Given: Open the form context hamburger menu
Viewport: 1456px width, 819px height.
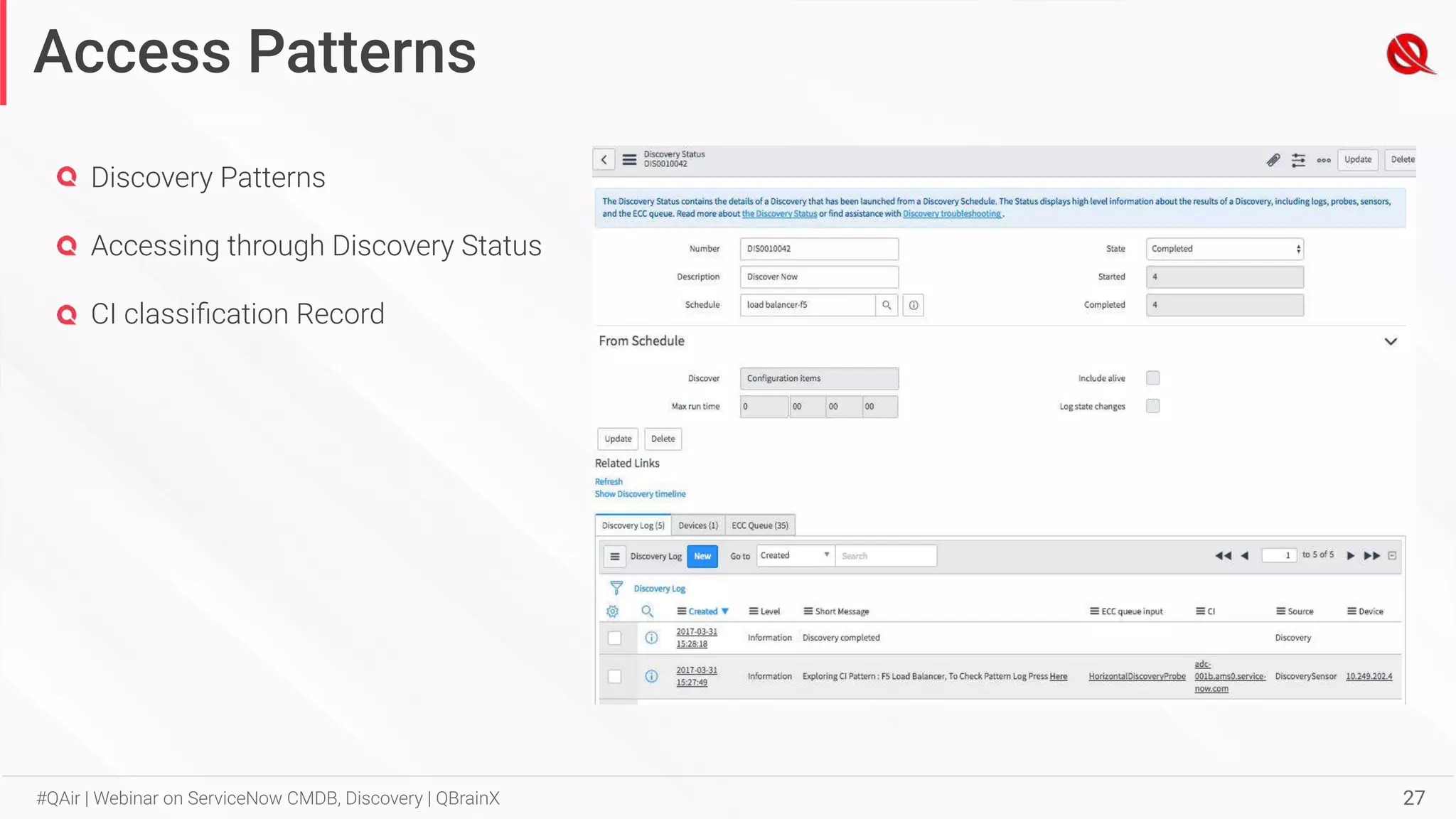Looking at the screenshot, I should (629, 160).
